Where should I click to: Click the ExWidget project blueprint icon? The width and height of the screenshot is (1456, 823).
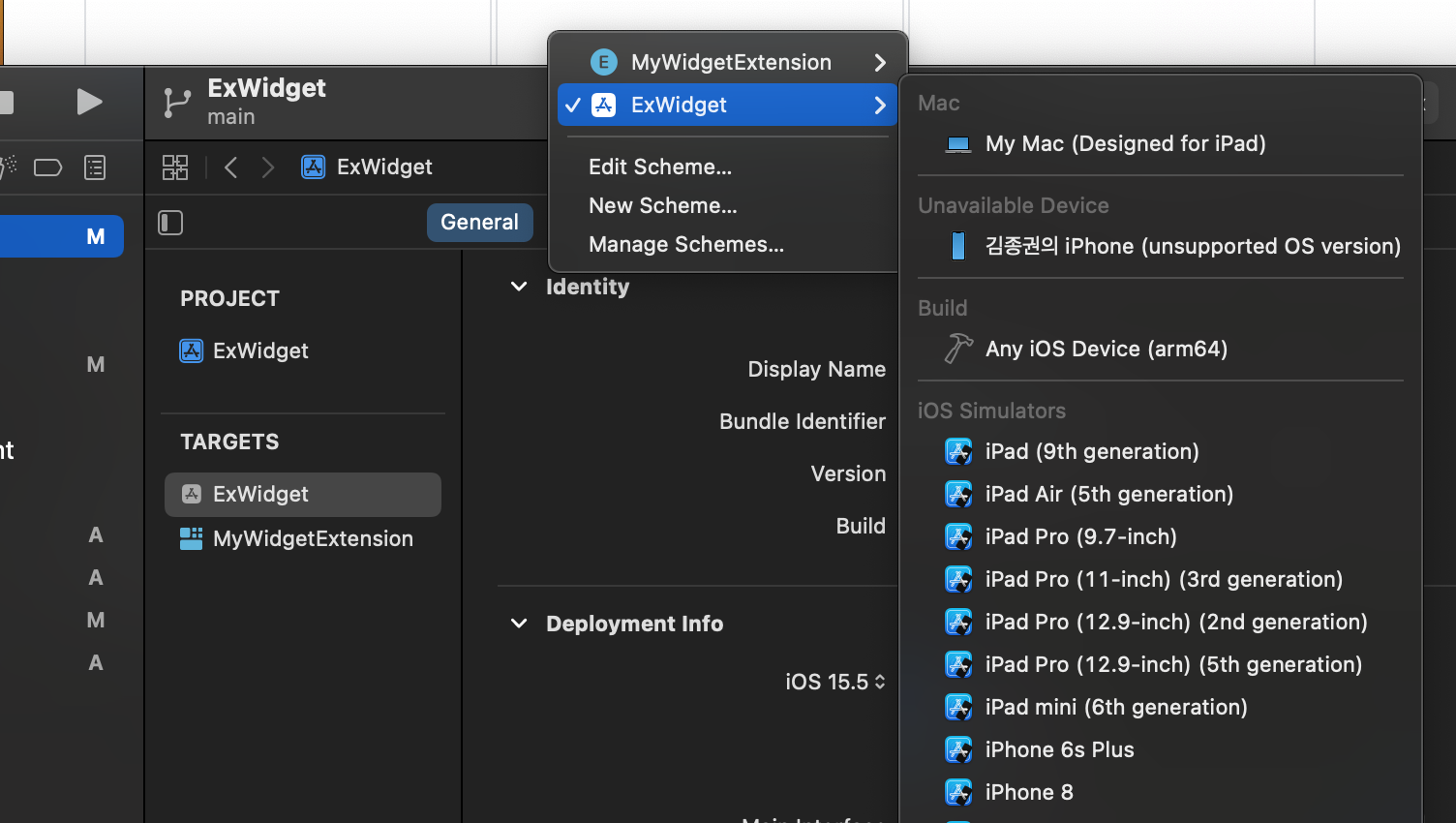click(192, 351)
